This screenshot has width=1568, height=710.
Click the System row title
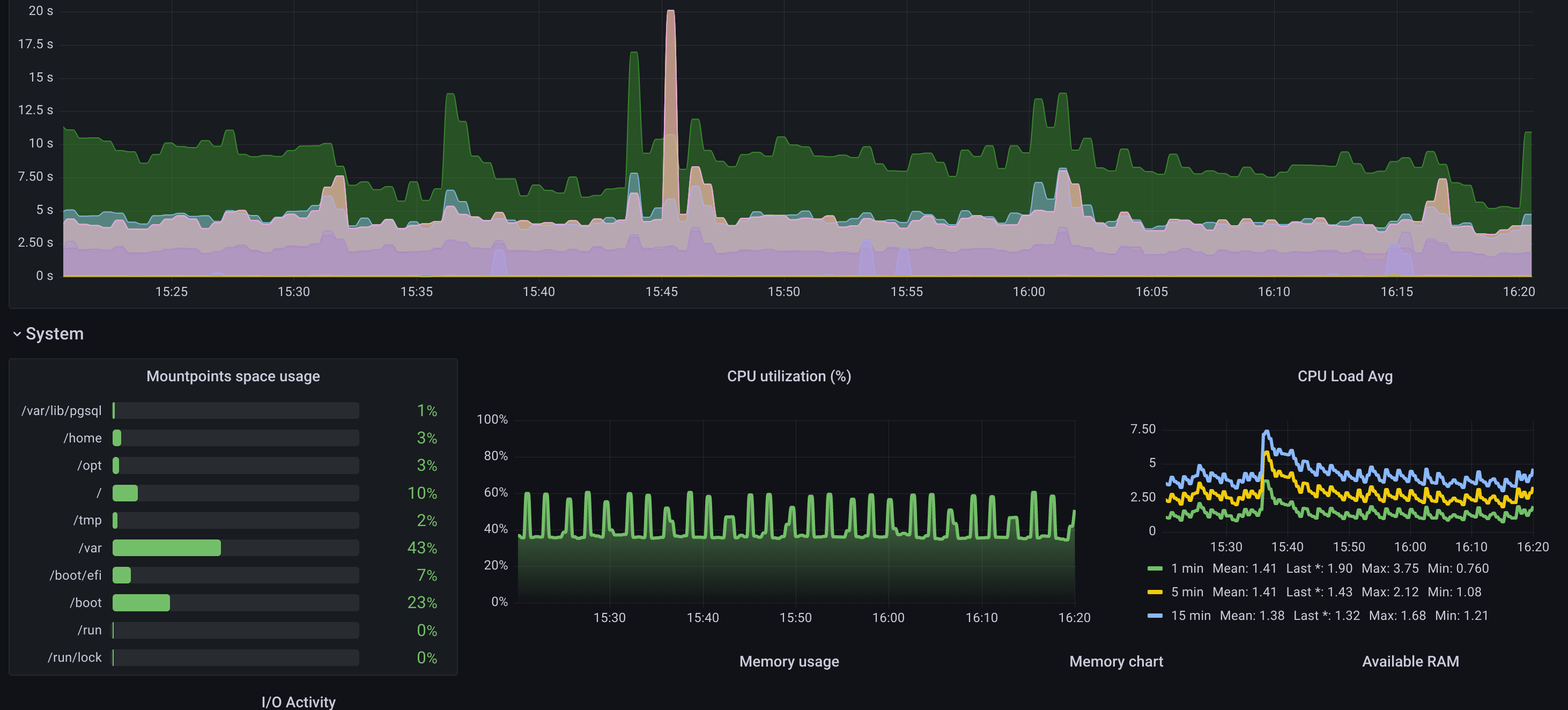pyautogui.click(x=54, y=334)
